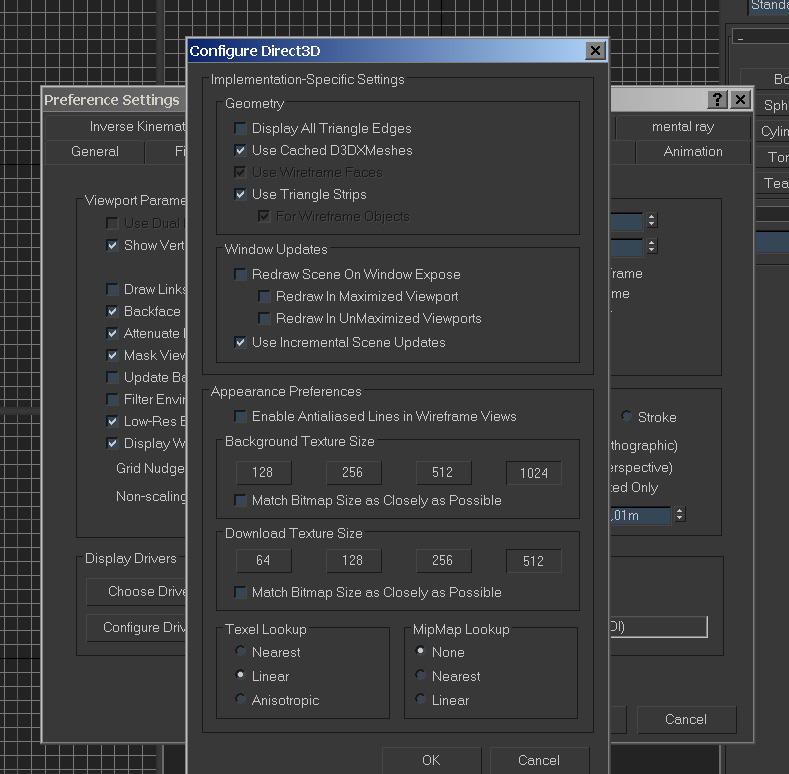Adjust second spinner in Preferences window
This screenshot has width=789, height=774.
tap(652, 247)
